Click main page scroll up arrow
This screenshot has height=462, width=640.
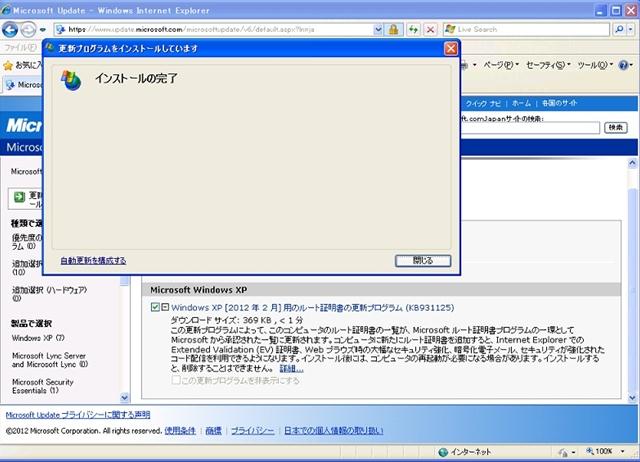coord(632,163)
